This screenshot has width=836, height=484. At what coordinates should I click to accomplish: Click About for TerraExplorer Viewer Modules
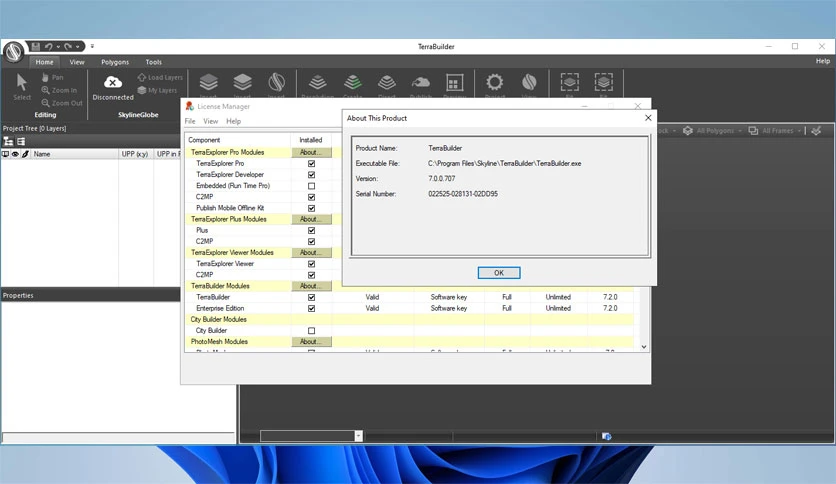pos(311,253)
